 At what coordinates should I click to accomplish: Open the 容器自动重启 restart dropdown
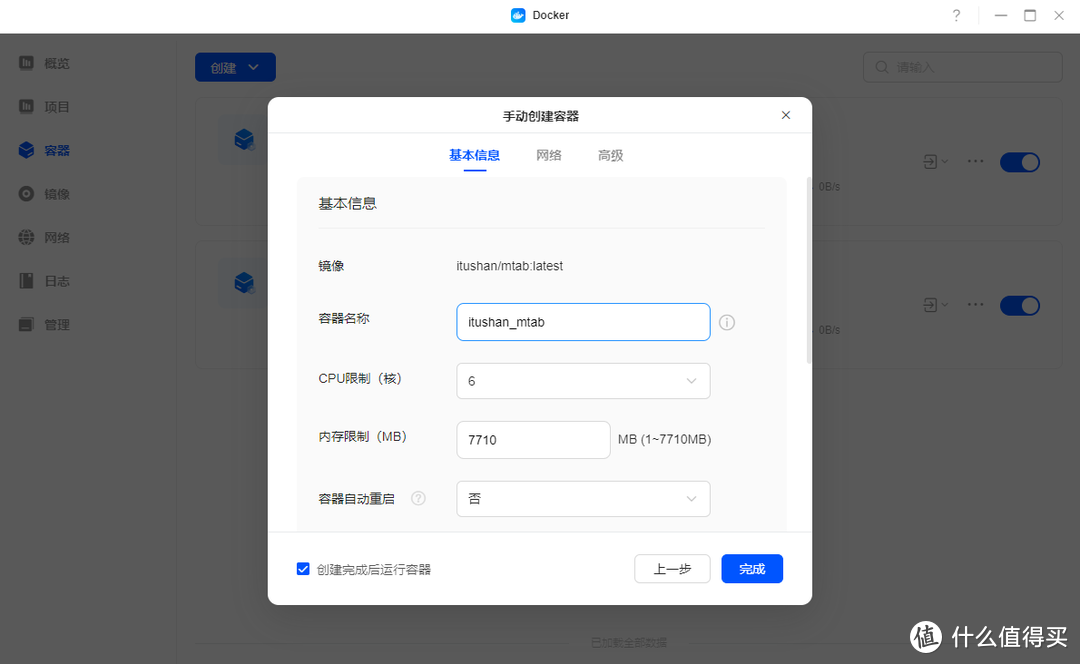click(x=583, y=498)
